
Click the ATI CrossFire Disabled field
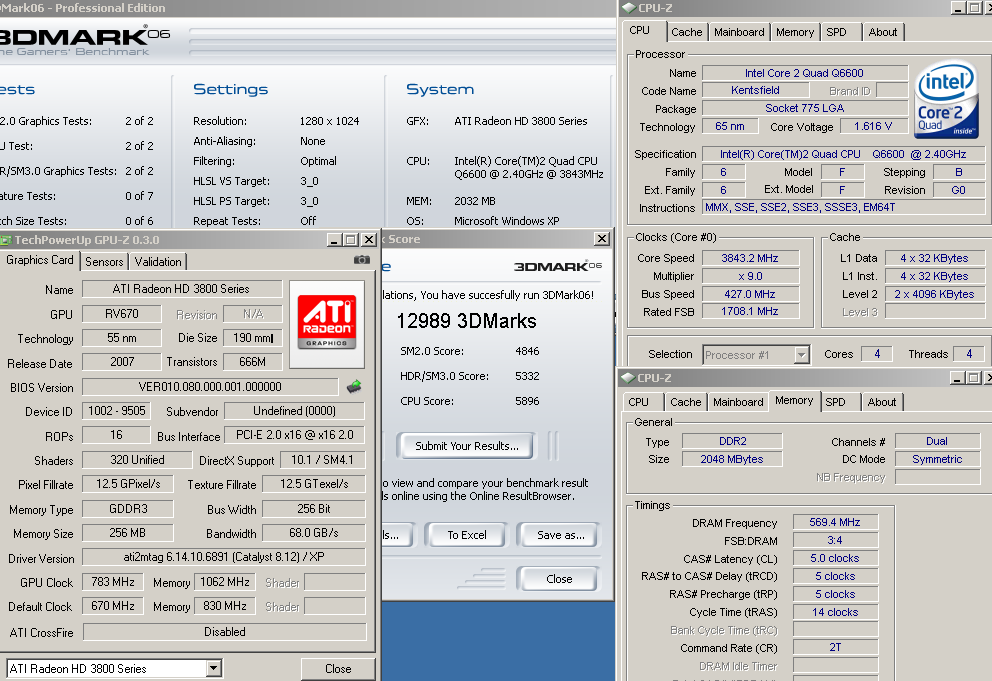pyautogui.click(x=225, y=632)
